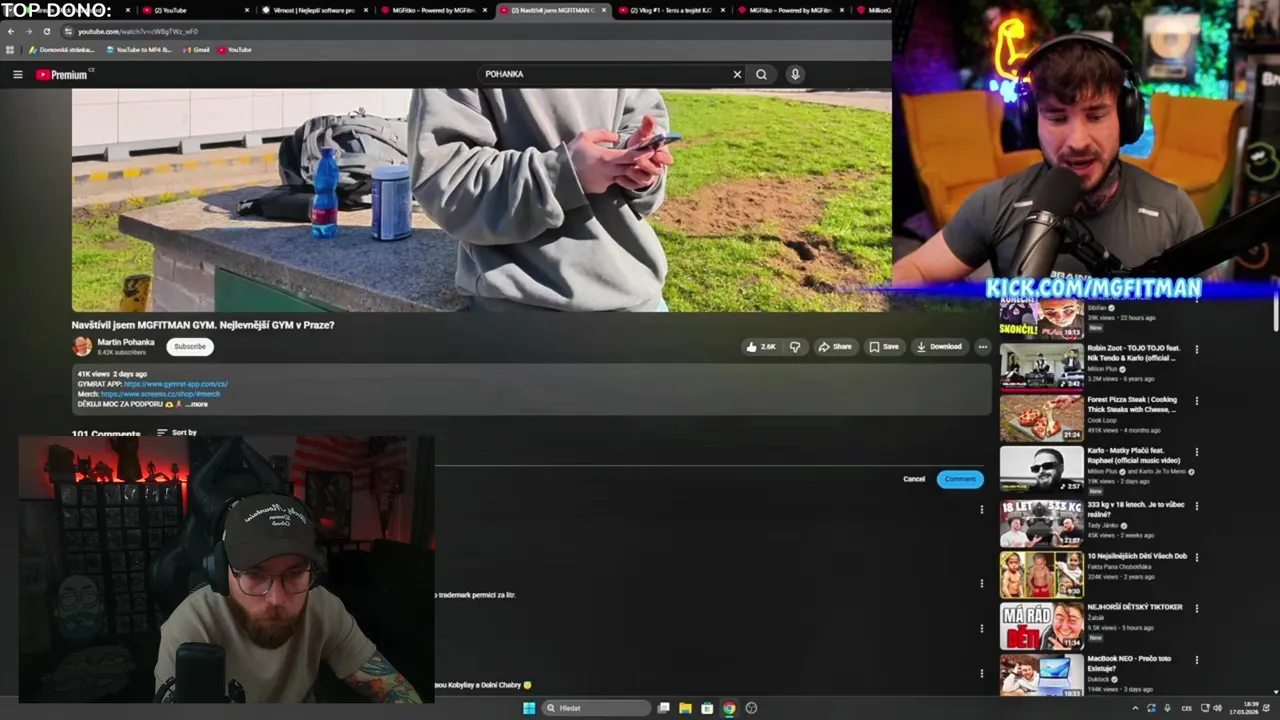This screenshot has width=1280, height=720.
Task: Open Martin Pohanka channel avatar
Action: coord(82,347)
